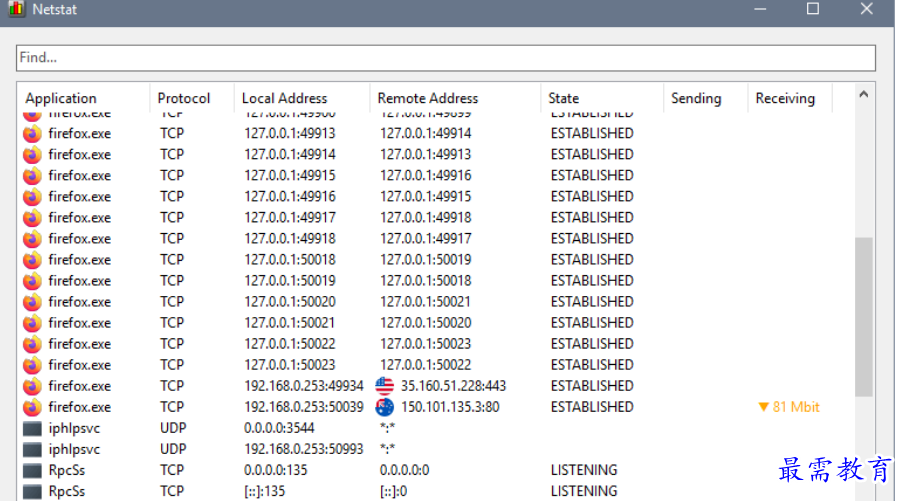Click firefox.exe name on local port 50020 row

tap(79, 302)
